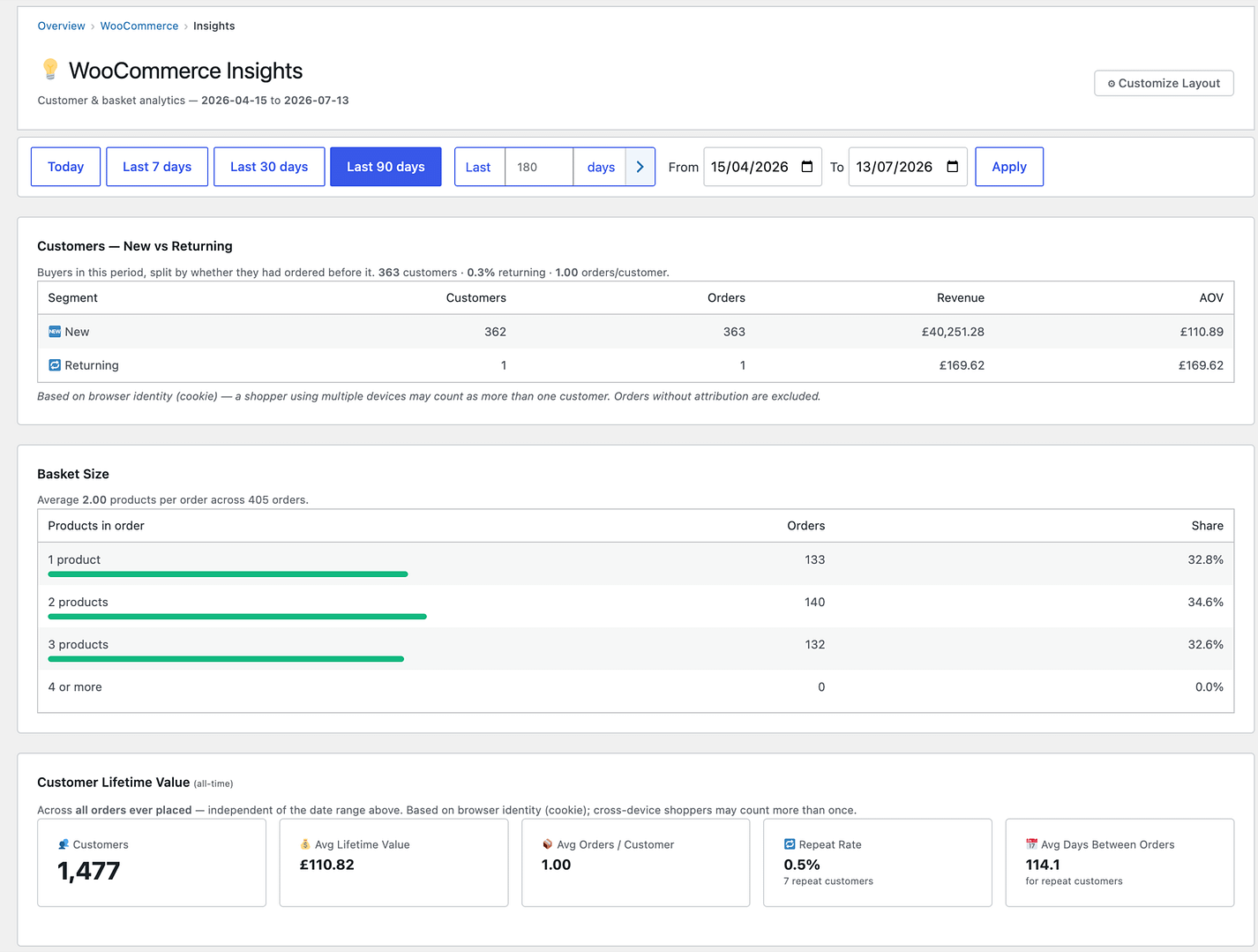Image resolution: width=1258 pixels, height=952 pixels.
Task: Click the Returning segment refresh icon
Action: tap(55, 365)
